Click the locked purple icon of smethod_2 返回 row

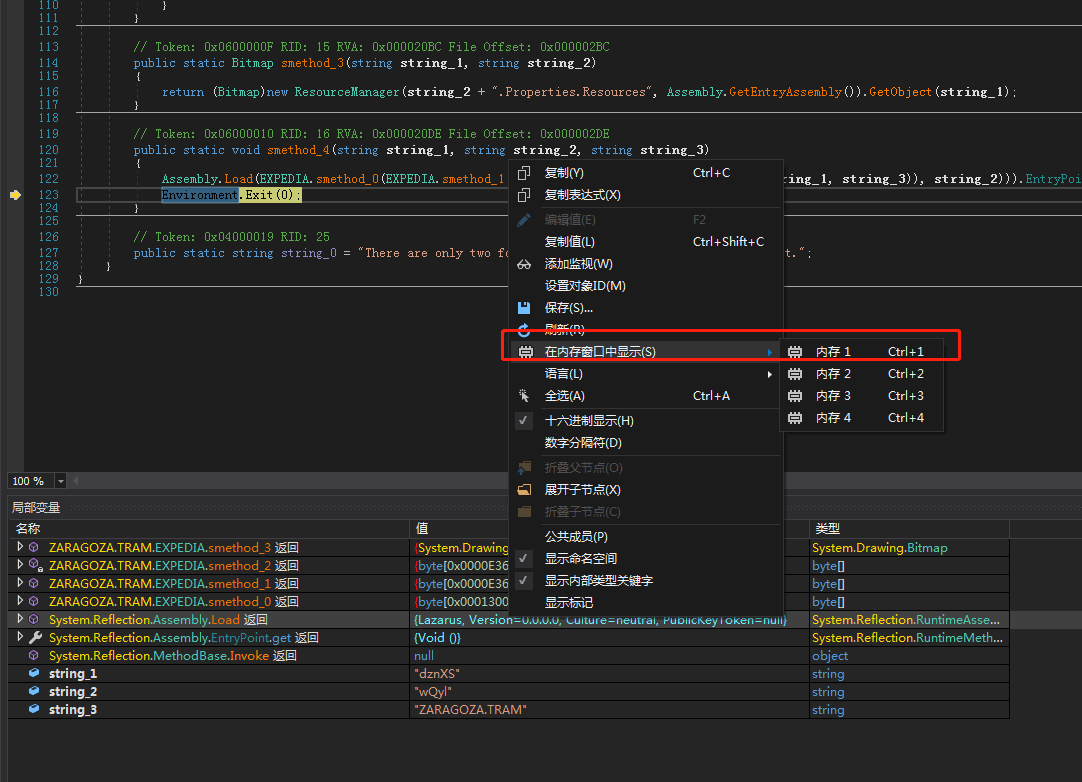tap(35, 565)
